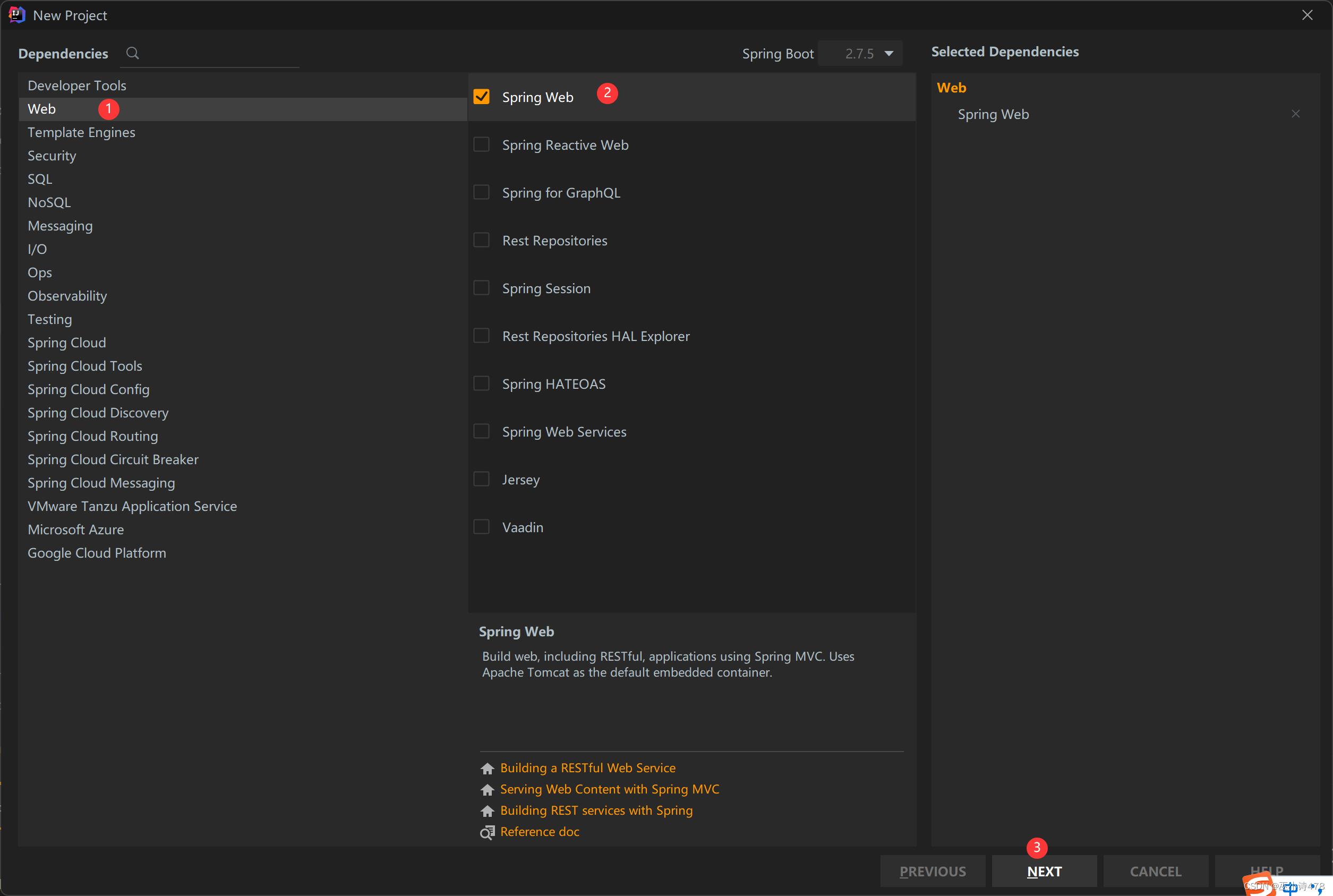Open Building REST services with Spring link
This screenshot has height=896, width=1333.
[596, 811]
